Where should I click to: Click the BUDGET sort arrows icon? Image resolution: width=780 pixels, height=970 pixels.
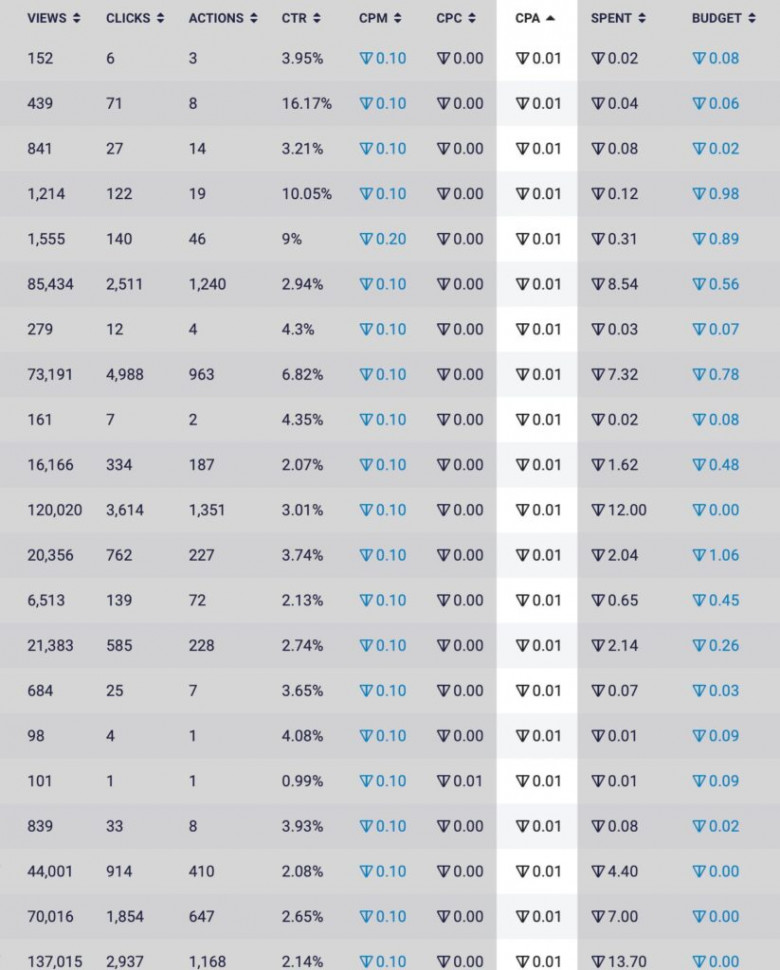752,18
